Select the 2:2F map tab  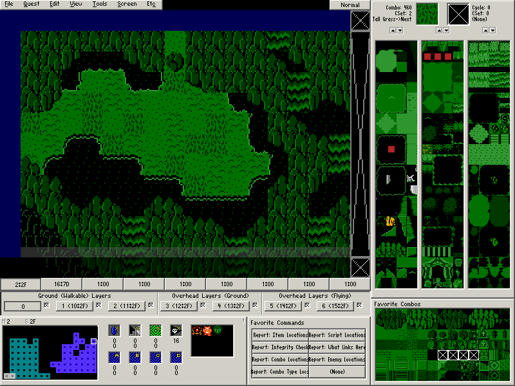tap(21, 284)
